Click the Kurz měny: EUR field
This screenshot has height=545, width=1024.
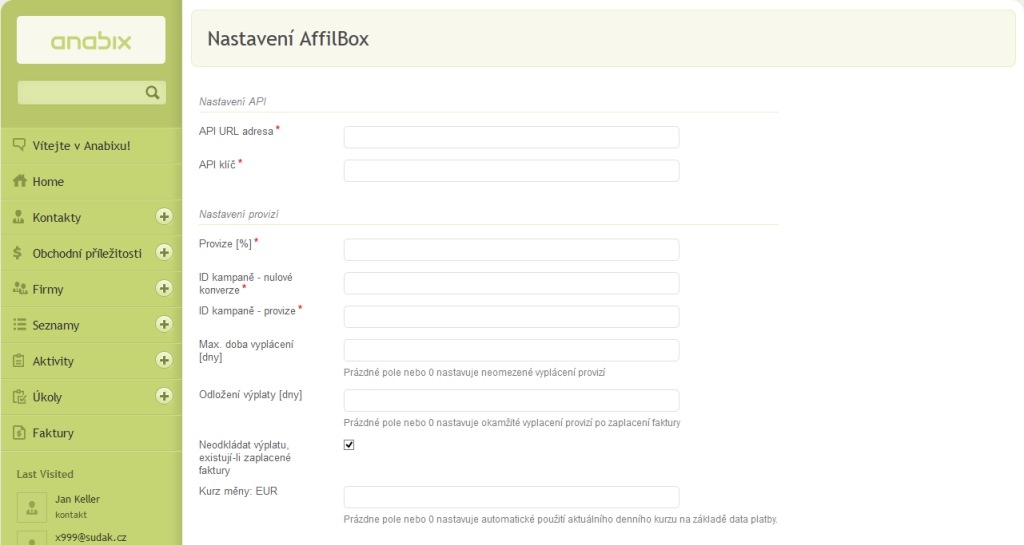tap(511, 497)
